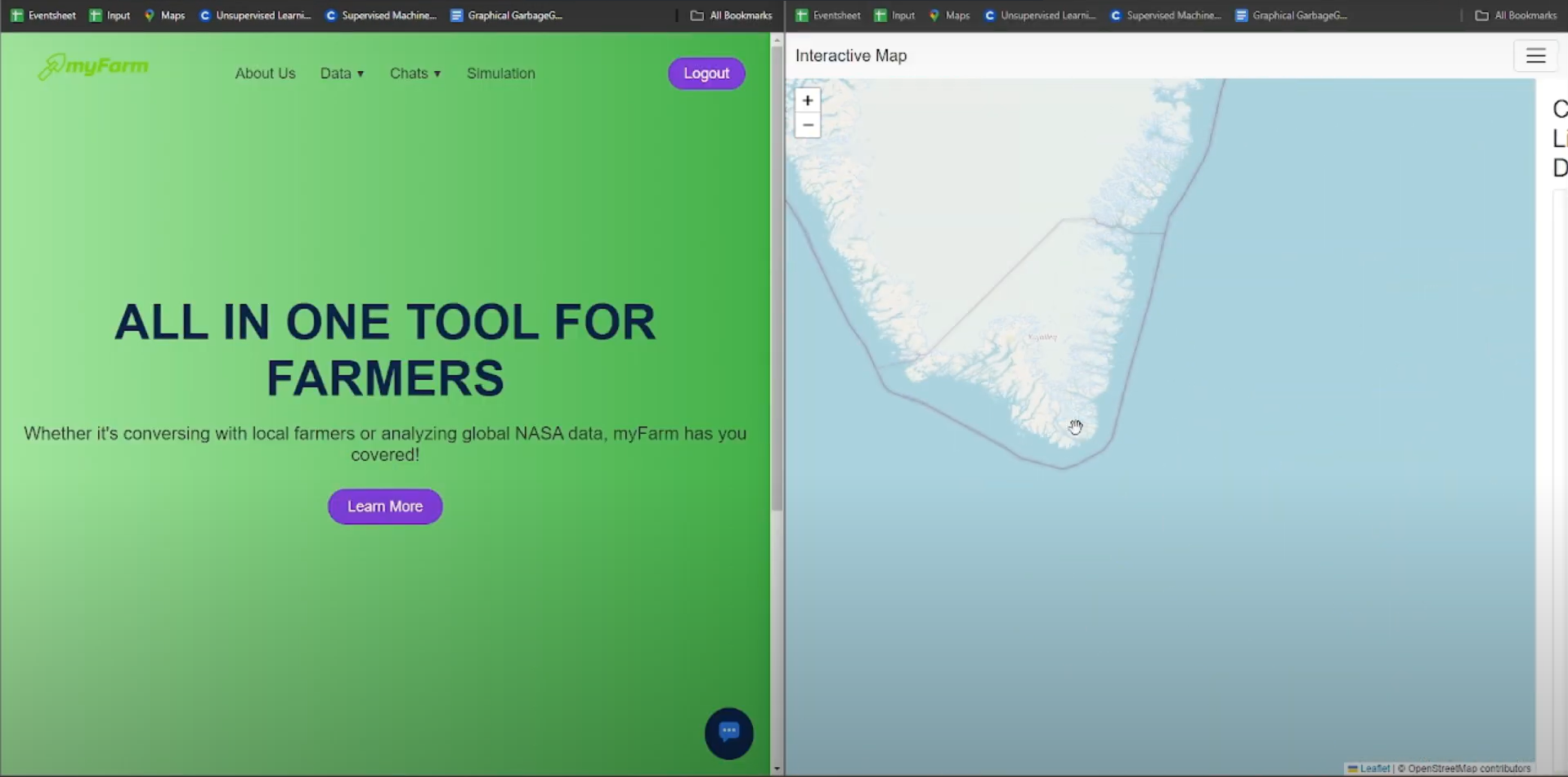
Task: Open the Maps bookmark
Action: pyautogui.click(x=164, y=15)
